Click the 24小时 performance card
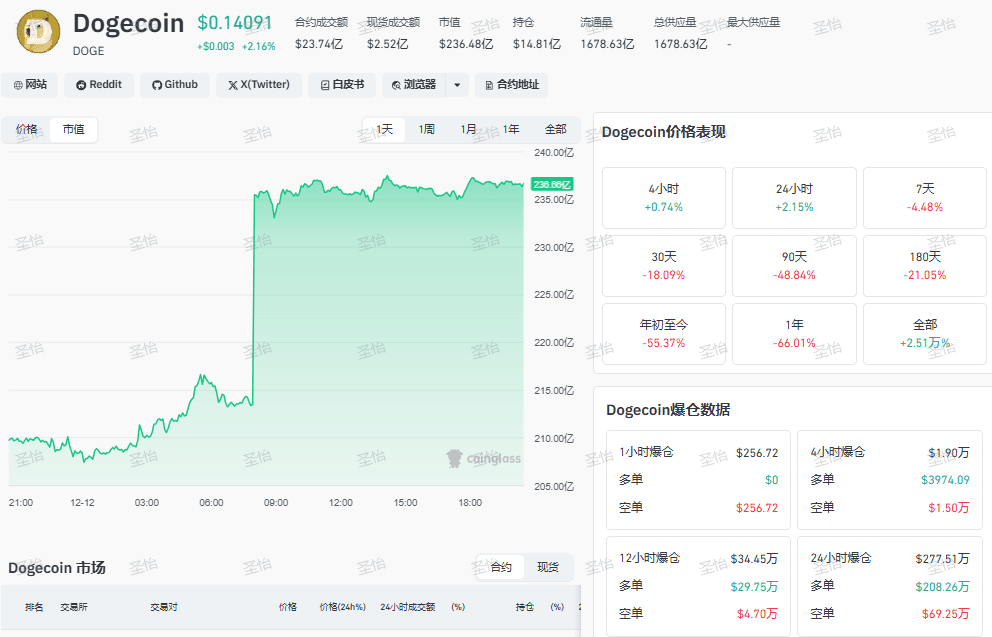992x637 pixels. [x=794, y=198]
